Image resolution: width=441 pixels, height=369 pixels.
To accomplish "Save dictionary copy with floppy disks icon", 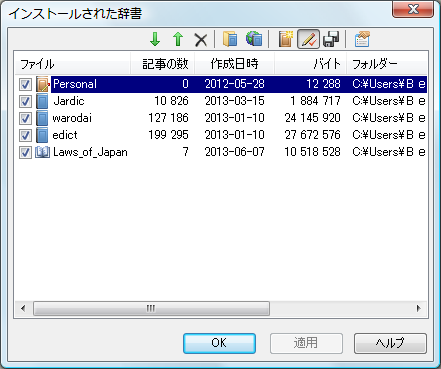I will coord(331,39).
